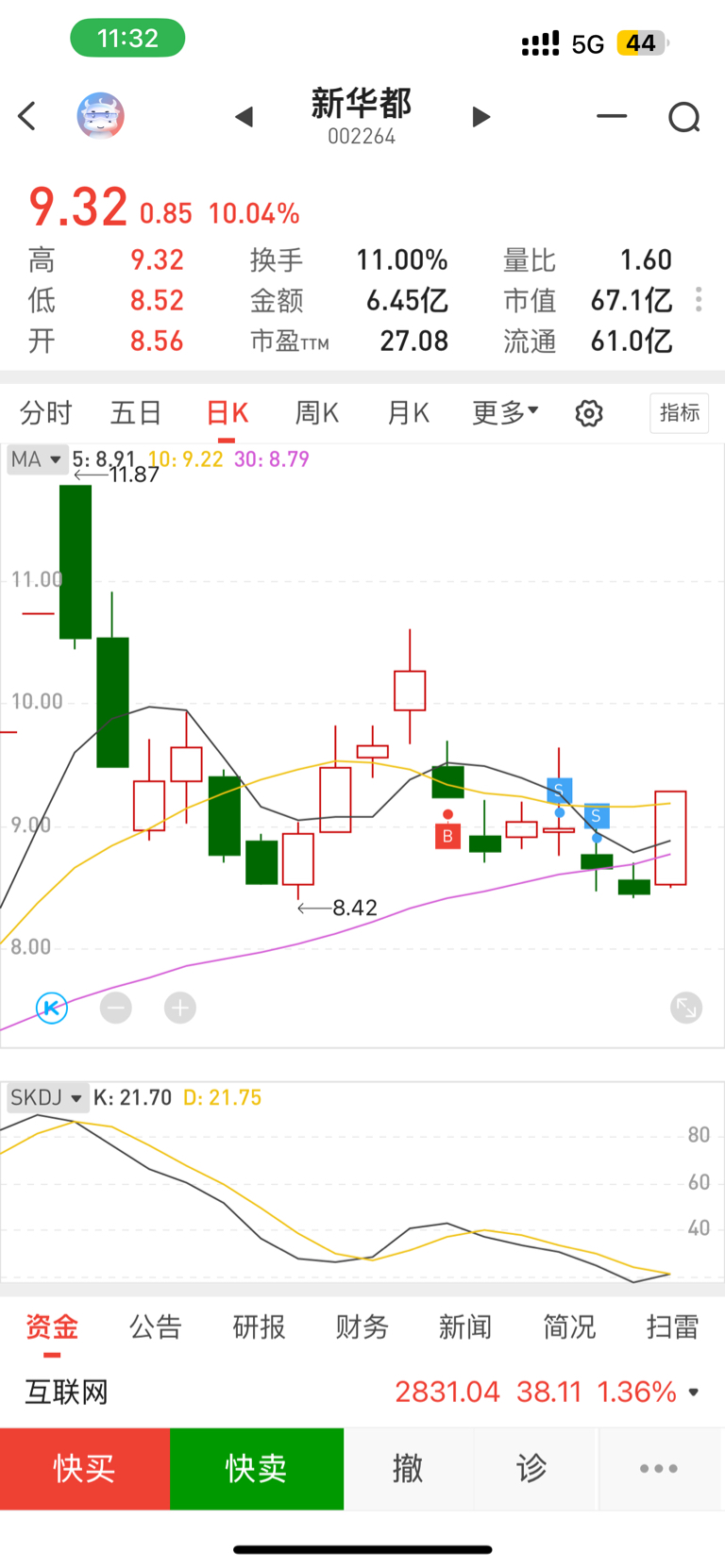Switch to previous stock with left triangle
725x1568 pixels.
[x=244, y=117]
